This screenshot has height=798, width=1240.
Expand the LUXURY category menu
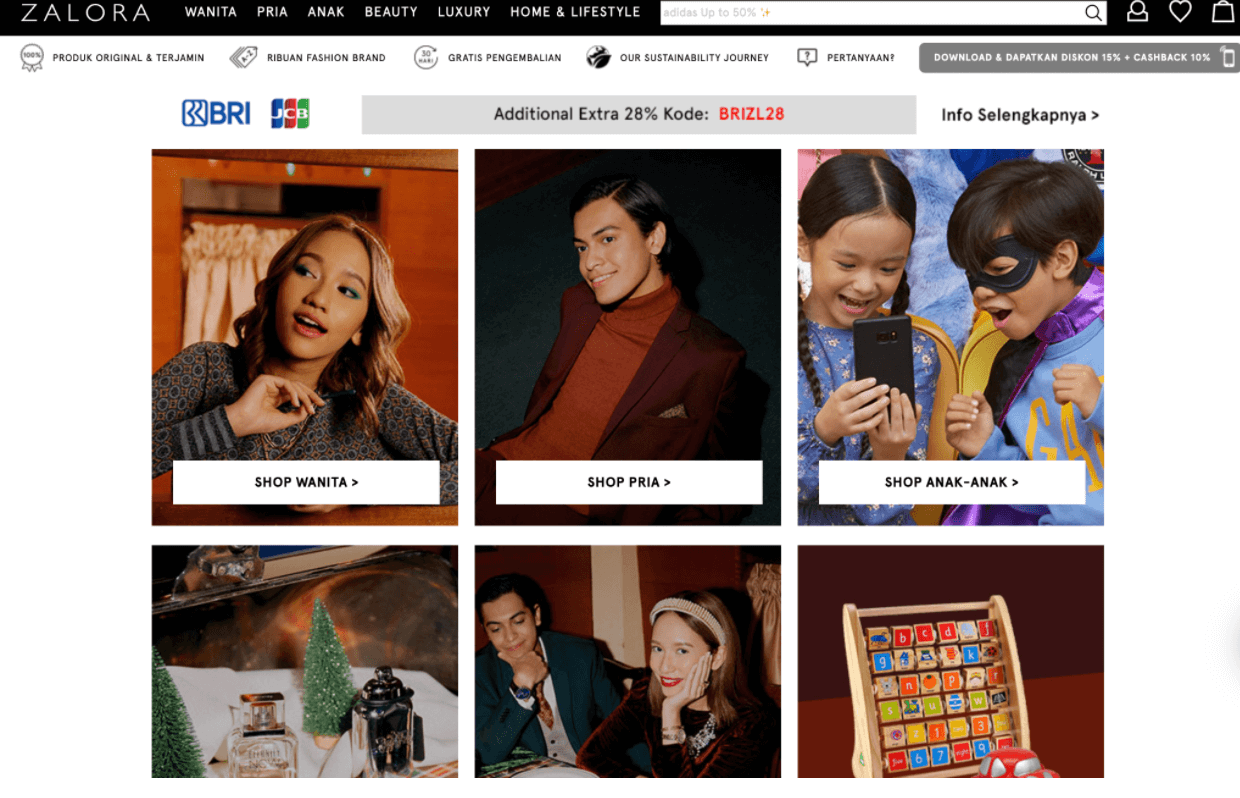coord(464,12)
